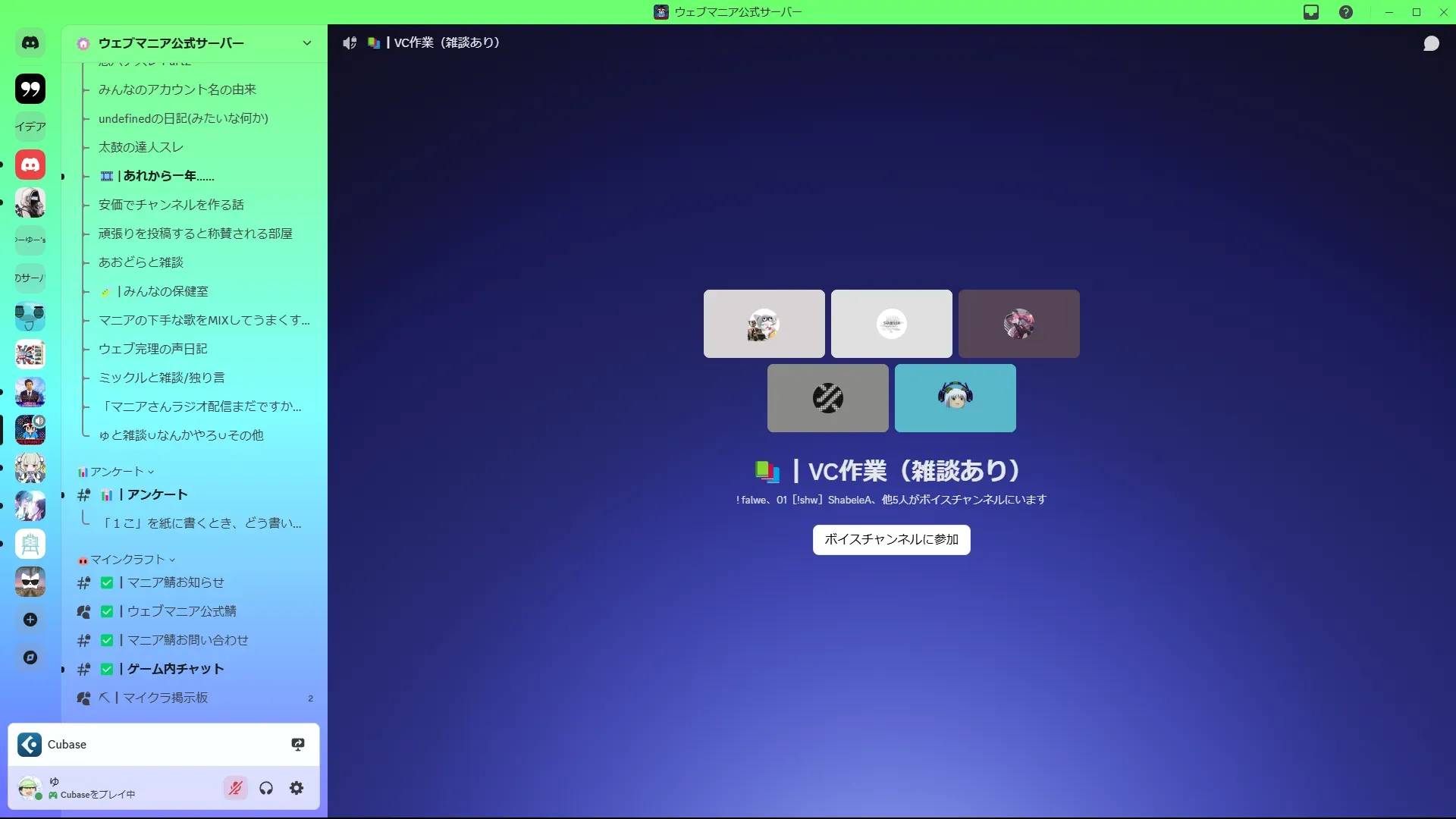
Task: Open the Discover servers compass icon
Action: pos(30,657)
